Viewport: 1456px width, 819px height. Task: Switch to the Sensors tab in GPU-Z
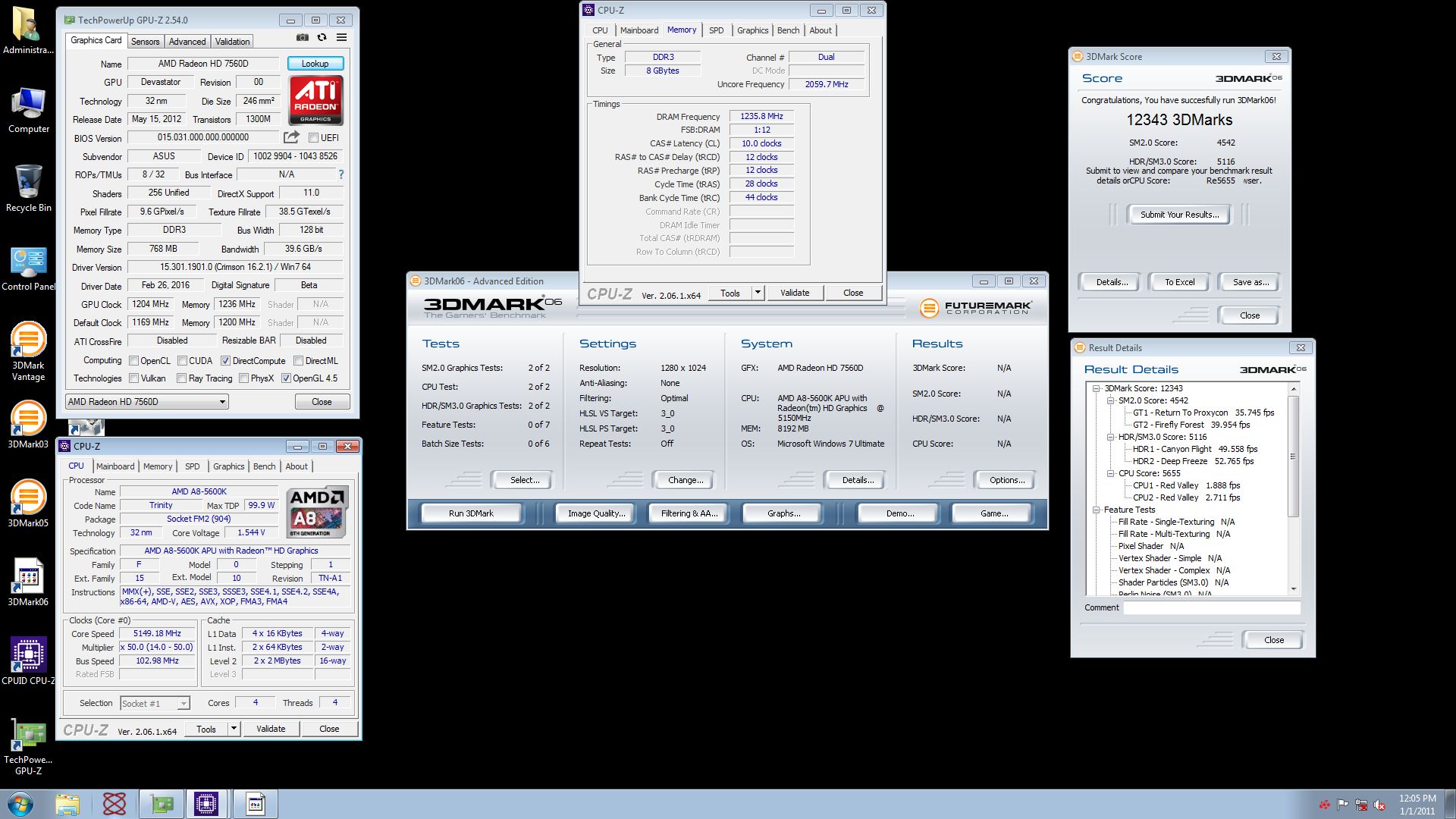pyautogui.click(x=145, y=42)
